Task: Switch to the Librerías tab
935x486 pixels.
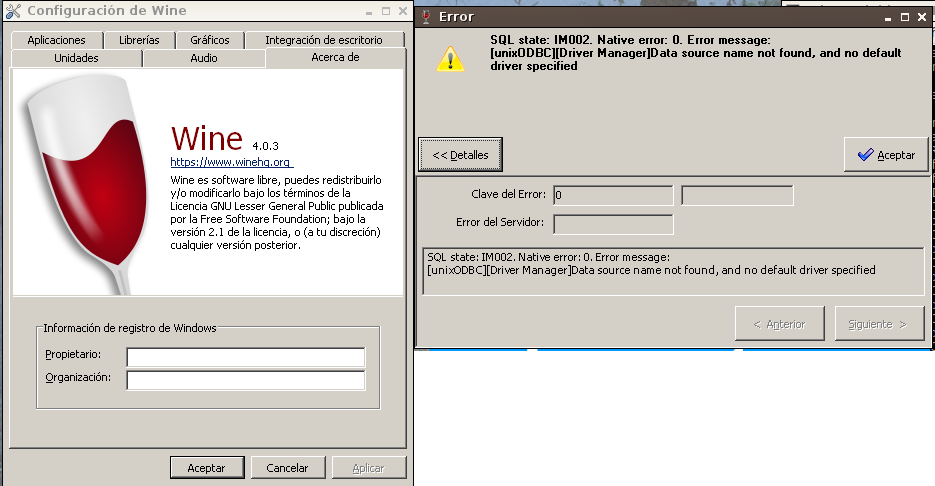Action: (139, 40)
